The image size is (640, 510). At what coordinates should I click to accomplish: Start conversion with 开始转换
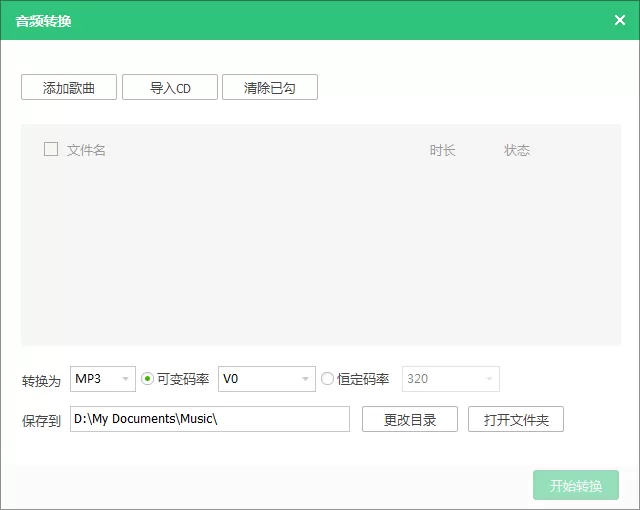point(576,485)
